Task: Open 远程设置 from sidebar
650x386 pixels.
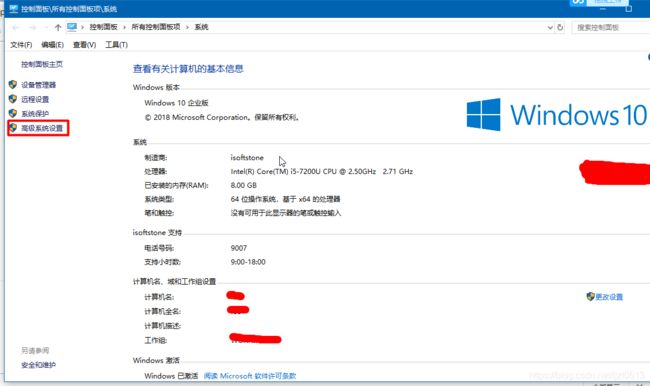Action: click(35, 100)
